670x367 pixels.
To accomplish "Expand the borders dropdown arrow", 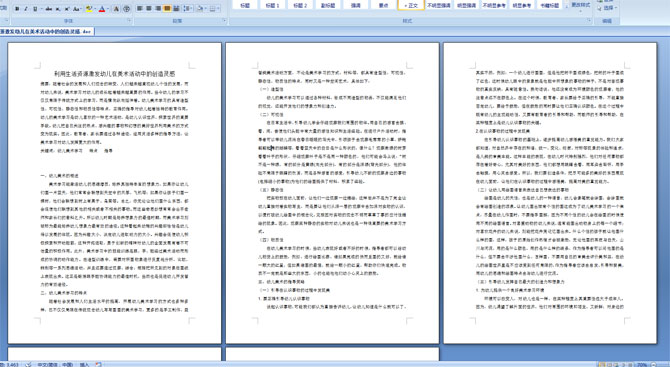I will 219,9.
